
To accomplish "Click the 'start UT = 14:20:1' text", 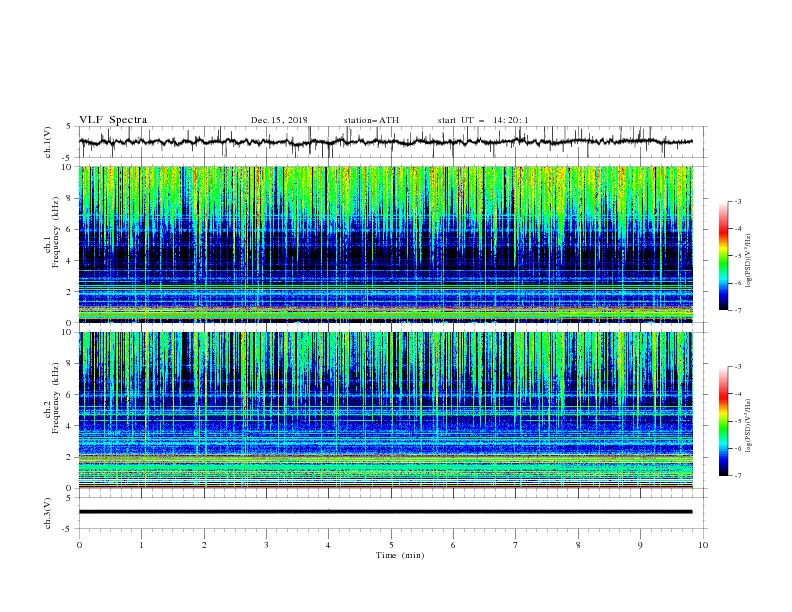I will coord(483,120).
